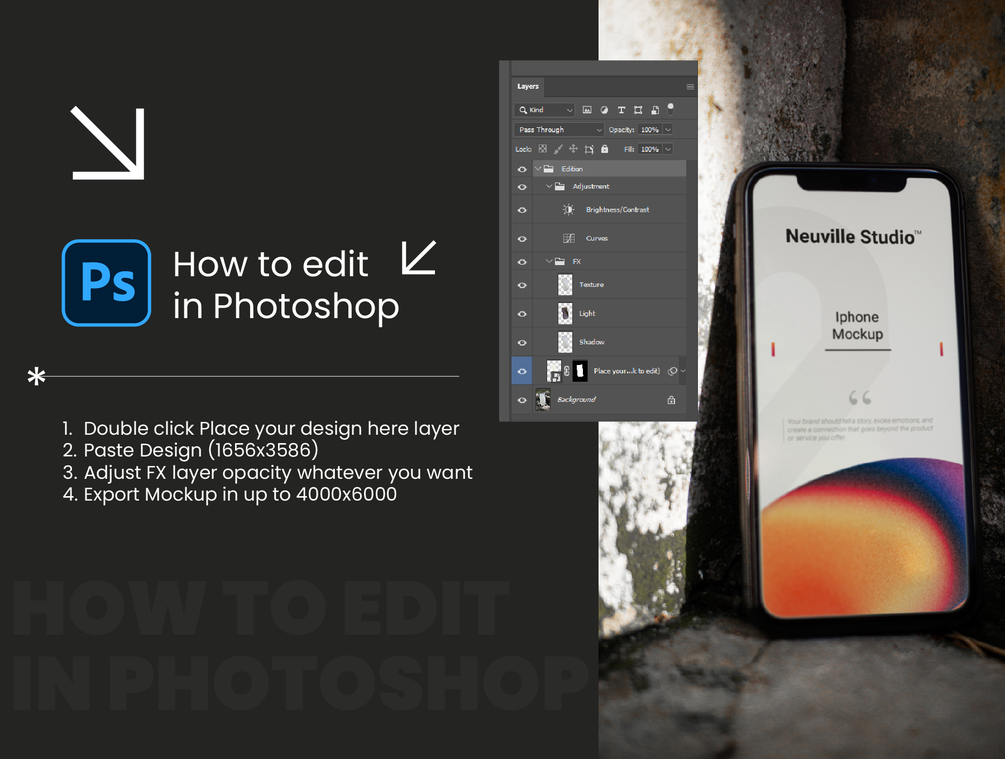This screenshot has width=1005, height=759.
Task: Select the Shadow layer thumbnail
Action: (x=565, y=342)
